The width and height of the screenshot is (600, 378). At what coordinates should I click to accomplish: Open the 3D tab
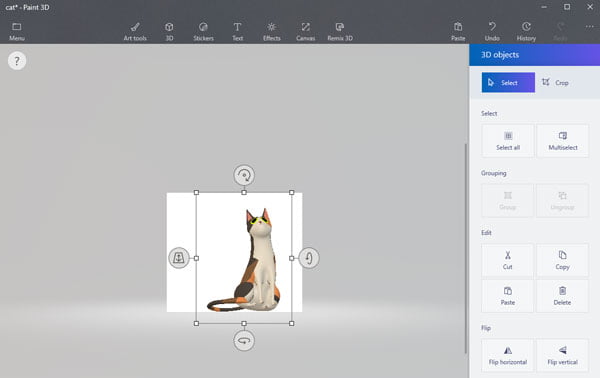pos(169,32)
